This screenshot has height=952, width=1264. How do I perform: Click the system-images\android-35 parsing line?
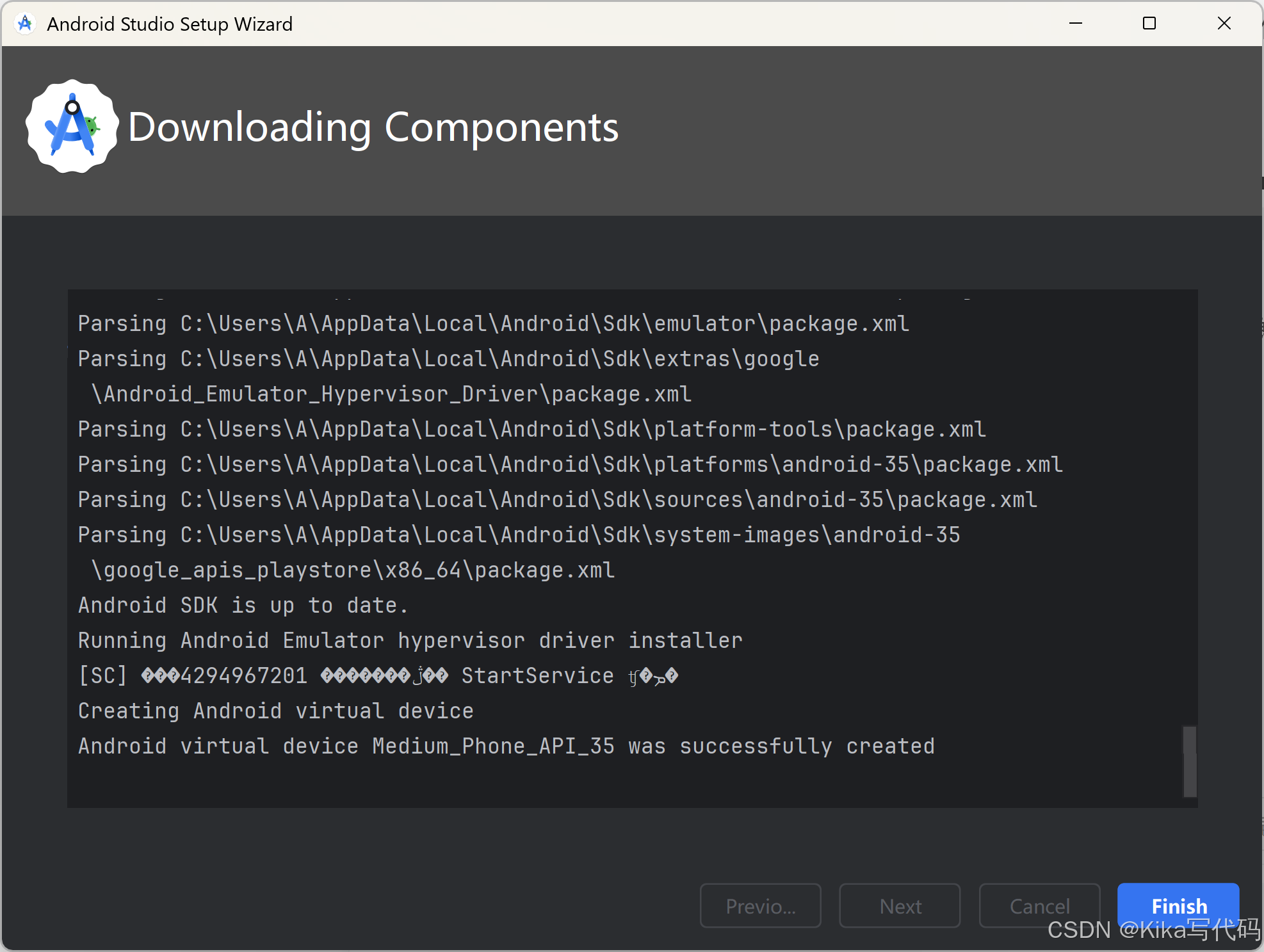[x=519, y=535]
